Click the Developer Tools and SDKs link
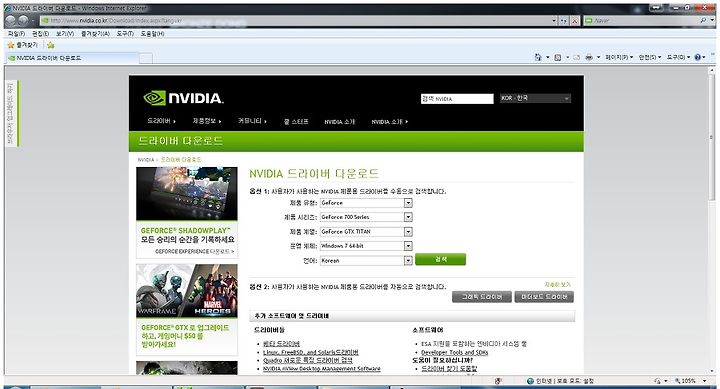720x389 pixels. point(454,353)
